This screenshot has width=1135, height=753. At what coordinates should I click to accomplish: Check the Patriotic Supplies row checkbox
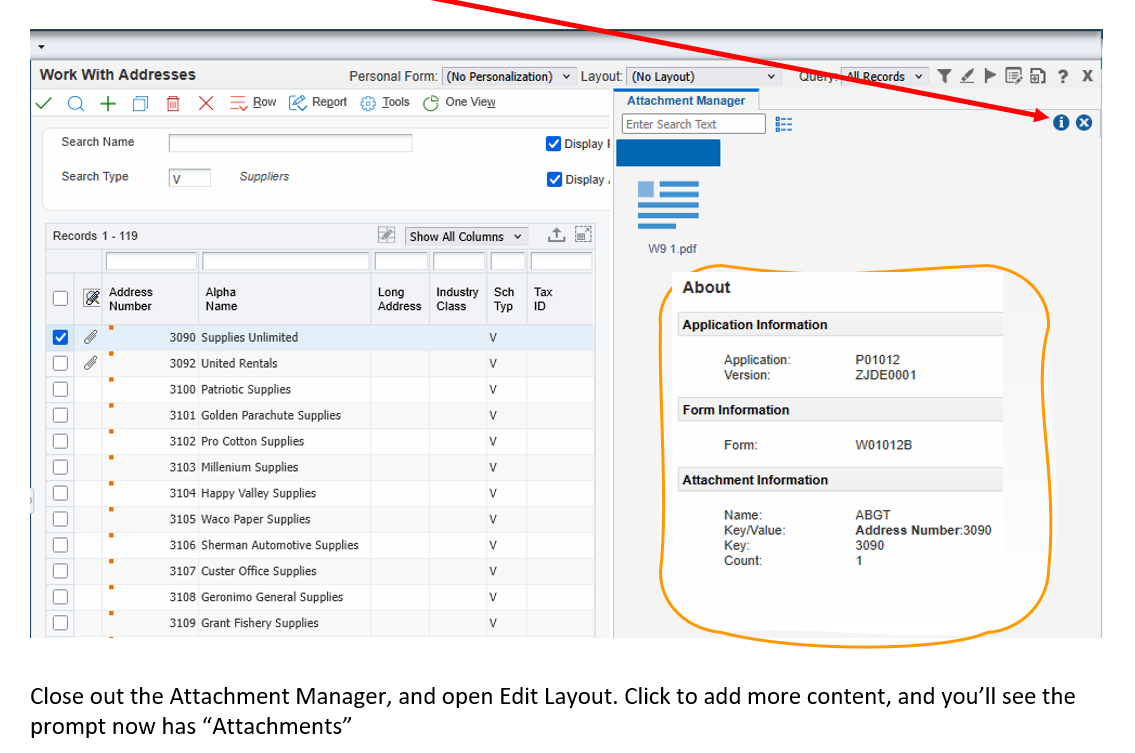[60, 389]
